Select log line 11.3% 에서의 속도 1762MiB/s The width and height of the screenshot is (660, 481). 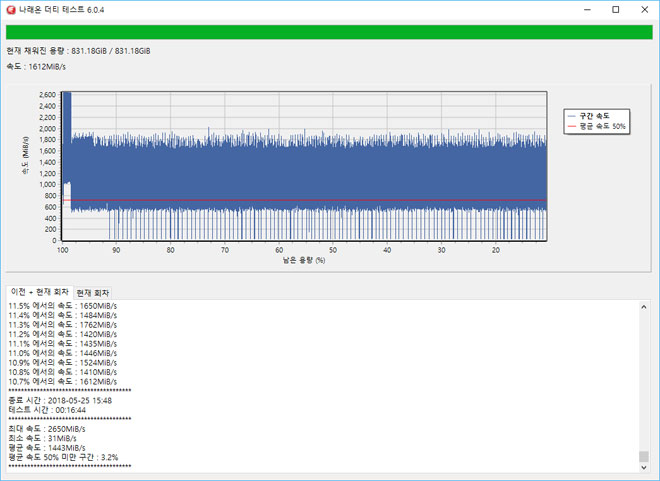63,325
